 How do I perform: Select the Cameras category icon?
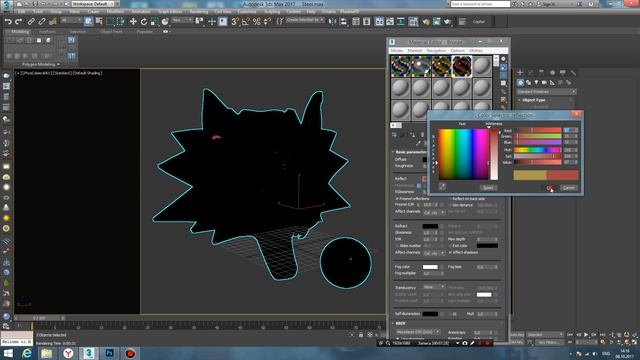pyautogui.click(x=544, y=82)
